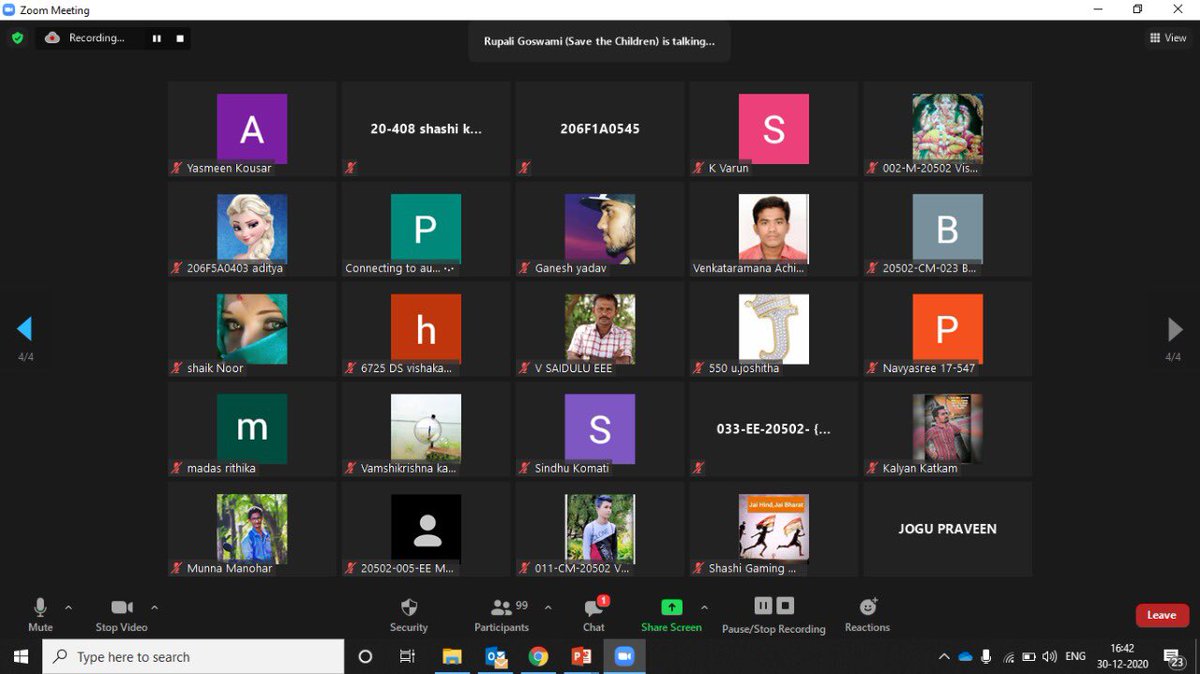Open the View layout menu
Image resolution: width=1200 pixels, height=674 pixels.
tap(1168, 38)
